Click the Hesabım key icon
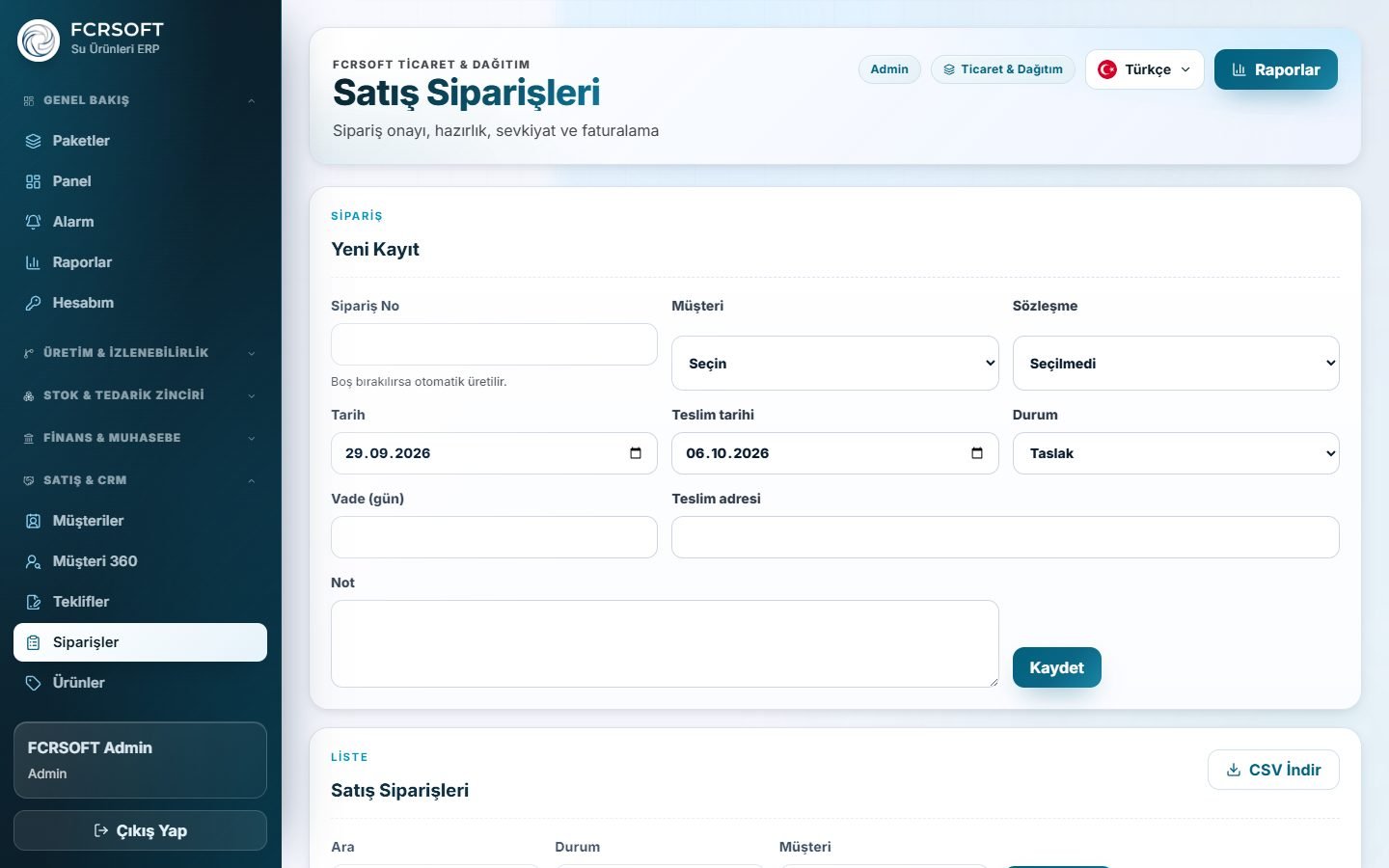Viewport: 1389px width, 868px height. tap(33, 303)
